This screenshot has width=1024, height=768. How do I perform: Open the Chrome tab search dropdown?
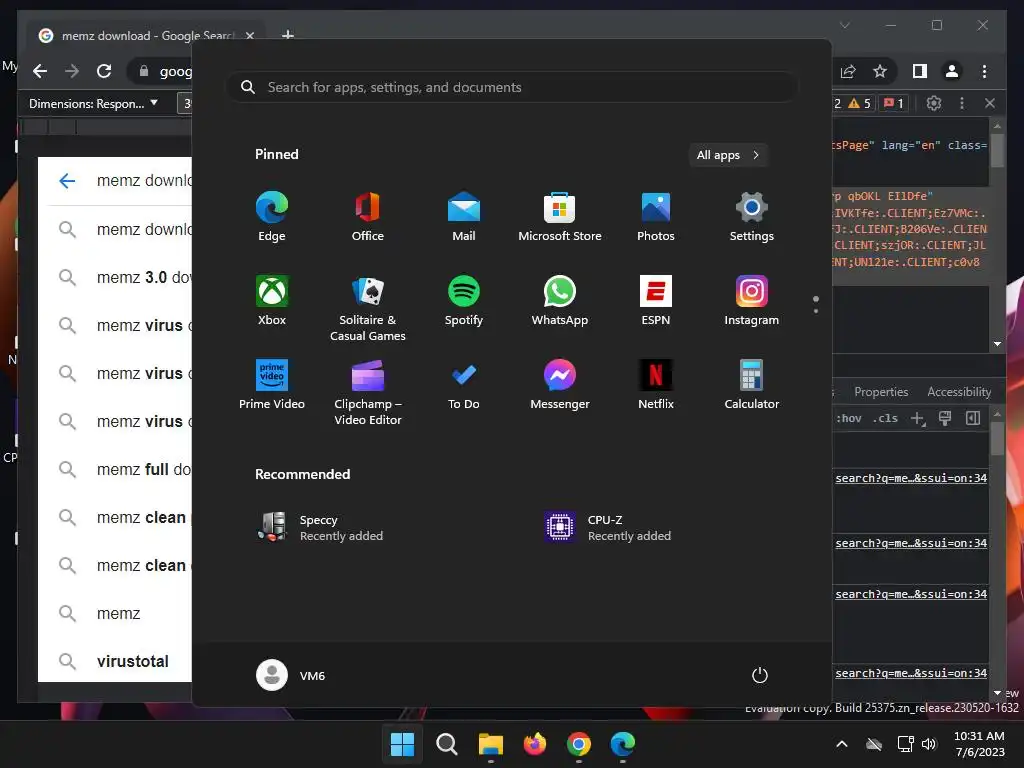[844, 25]
